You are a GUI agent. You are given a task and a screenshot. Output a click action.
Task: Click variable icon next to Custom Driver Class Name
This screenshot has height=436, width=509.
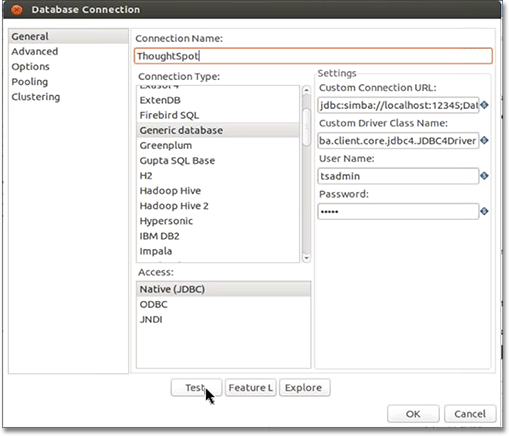pos(484,141)
